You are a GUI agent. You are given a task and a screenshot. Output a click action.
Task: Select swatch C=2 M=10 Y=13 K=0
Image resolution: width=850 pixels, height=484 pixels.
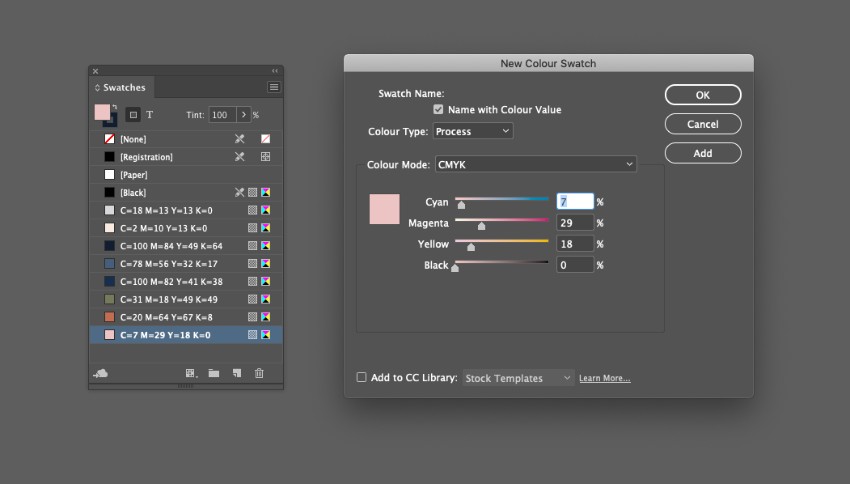tap(186, 228)
